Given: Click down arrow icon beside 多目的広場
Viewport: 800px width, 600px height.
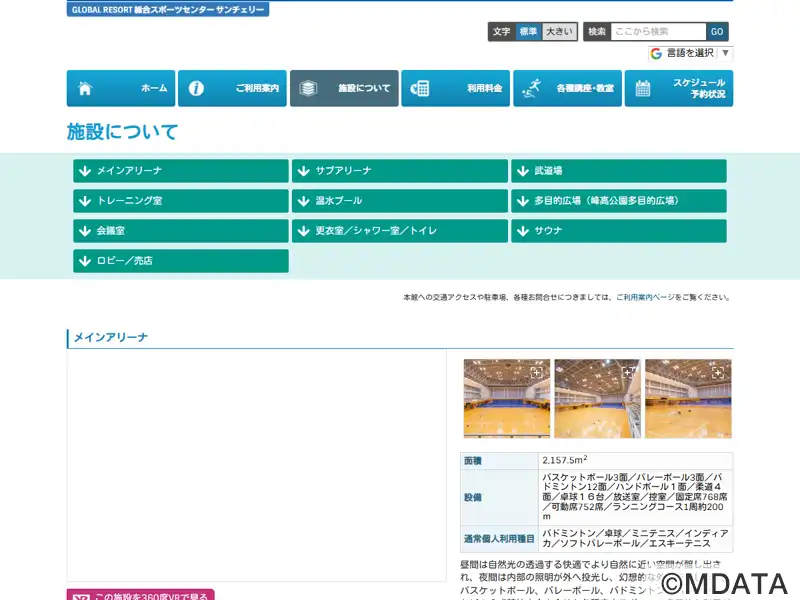Looking at the screenshot, I should [x=522, y=201].
